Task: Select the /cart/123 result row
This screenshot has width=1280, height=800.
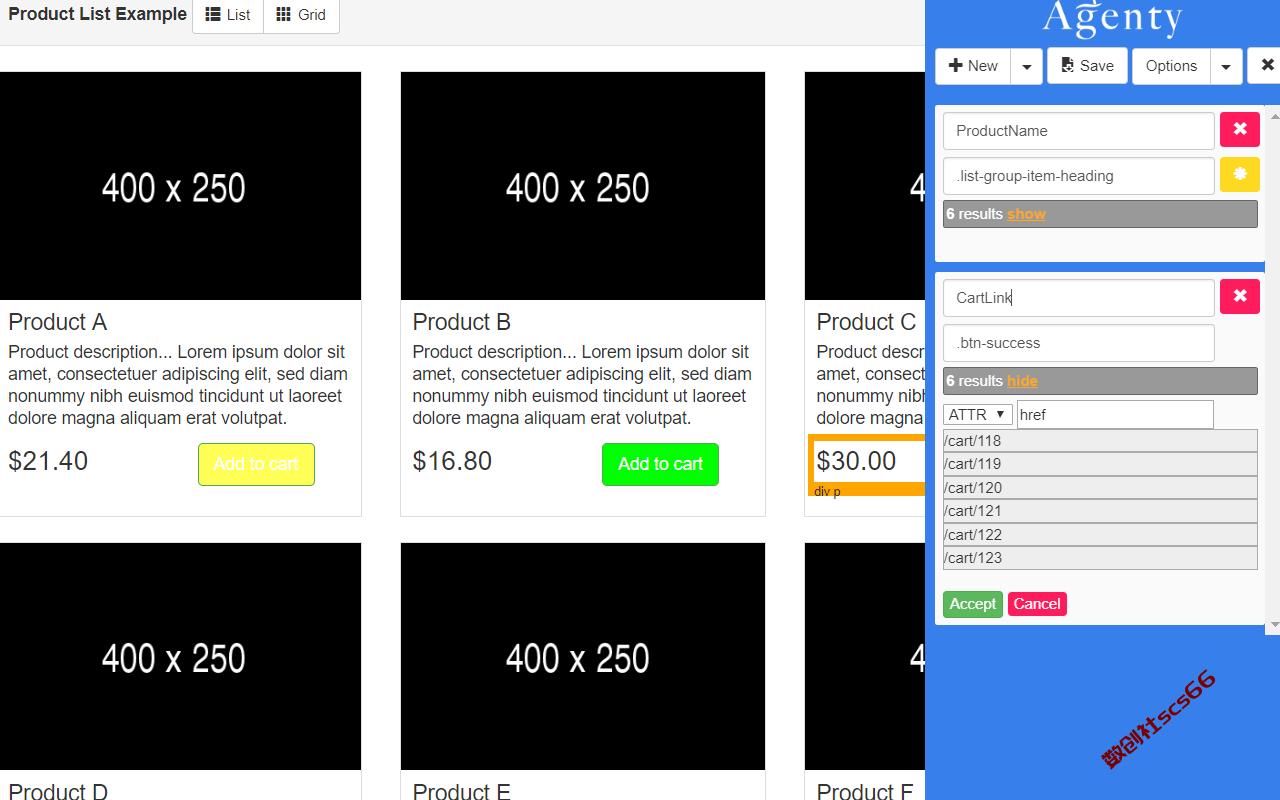Action: (x=1100, y=558)
